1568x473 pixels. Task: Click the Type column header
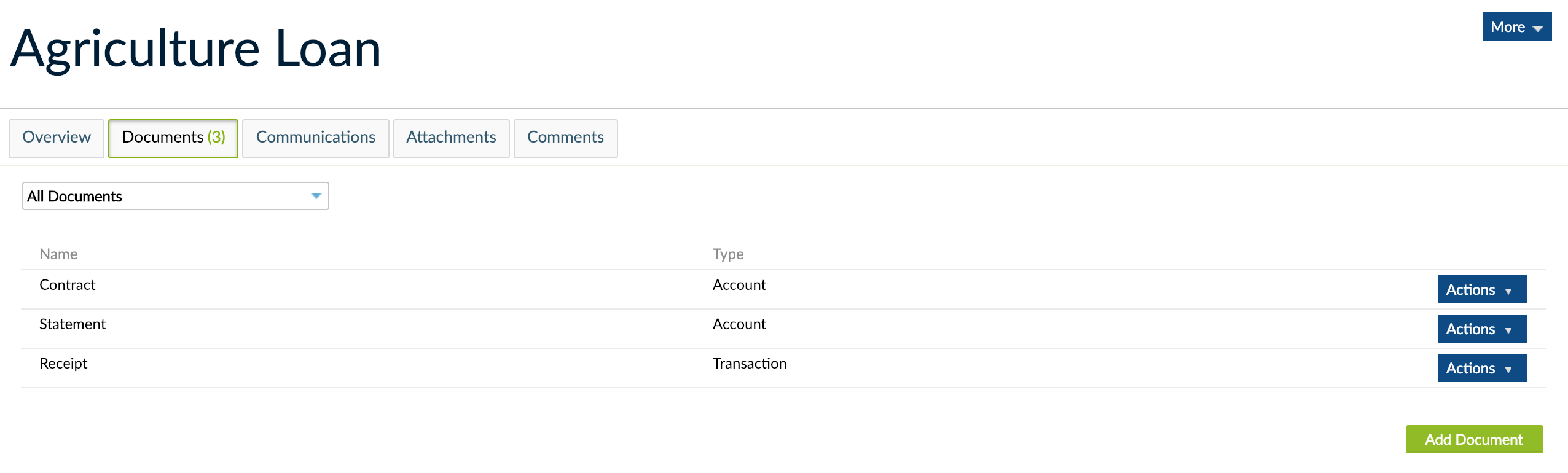(x=727, y=254)
